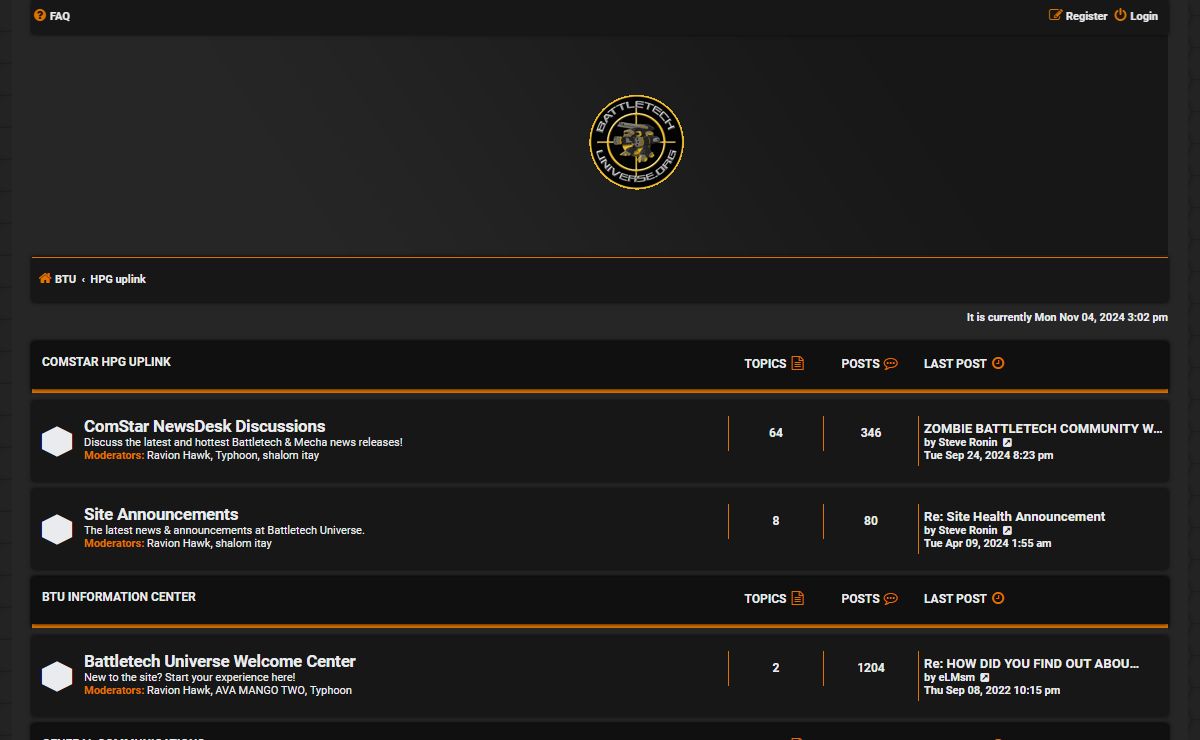The height and width of the screenshot is (740, 1200).
Task: View Steve Ronin profile in NewsDesk row
Action: tap(968, 442)
